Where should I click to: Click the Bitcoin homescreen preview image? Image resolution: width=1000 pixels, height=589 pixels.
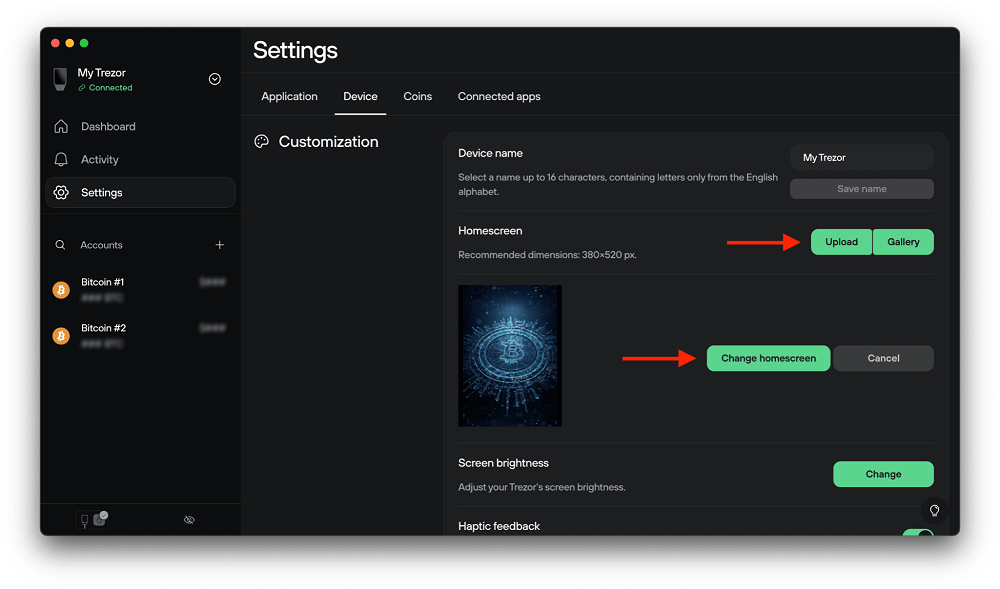(510, 356)
